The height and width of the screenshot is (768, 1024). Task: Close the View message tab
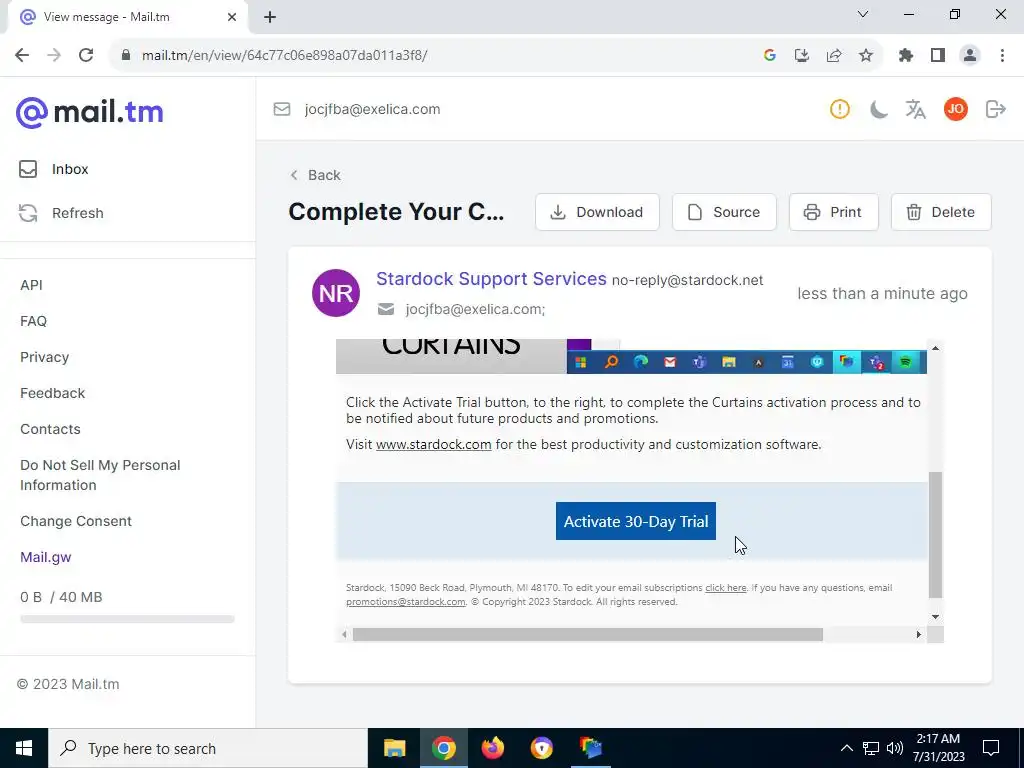pos(232,17)
